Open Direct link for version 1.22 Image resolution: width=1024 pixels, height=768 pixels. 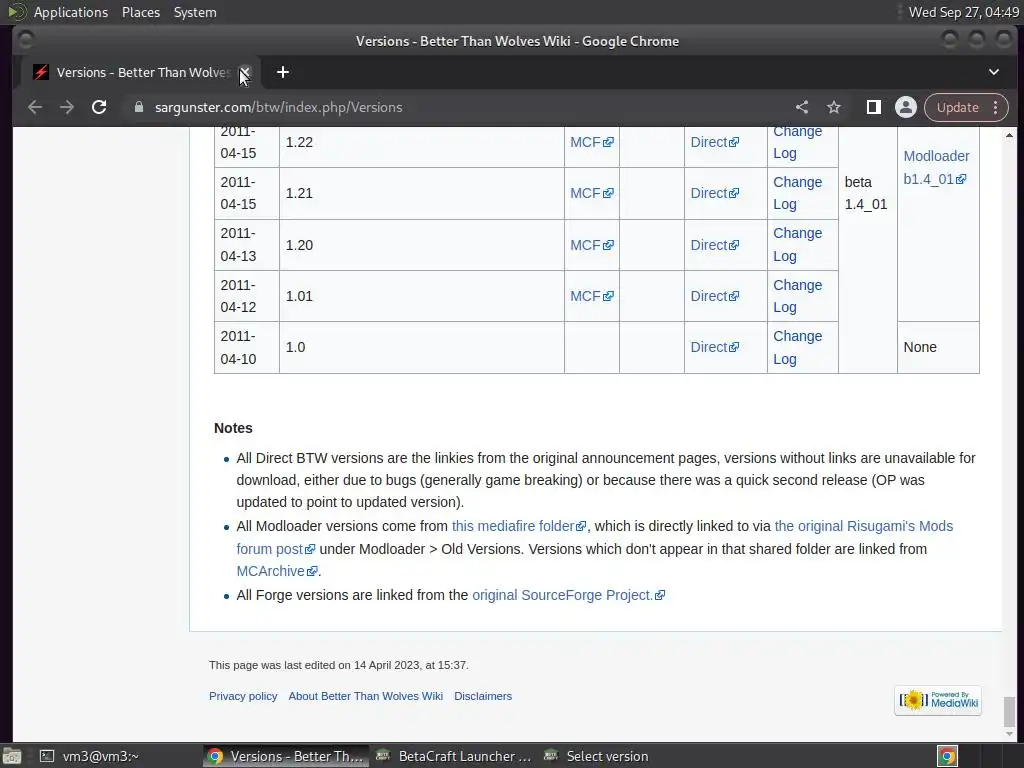[715, 142]
